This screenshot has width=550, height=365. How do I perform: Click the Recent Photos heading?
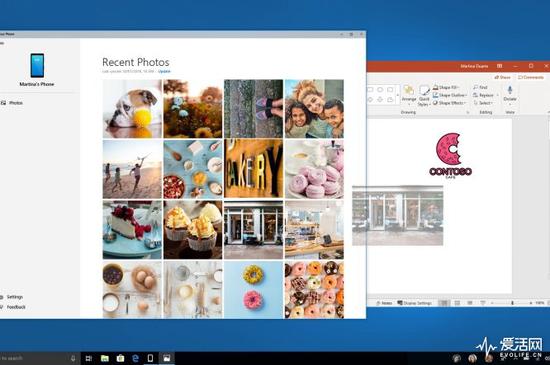136,62
